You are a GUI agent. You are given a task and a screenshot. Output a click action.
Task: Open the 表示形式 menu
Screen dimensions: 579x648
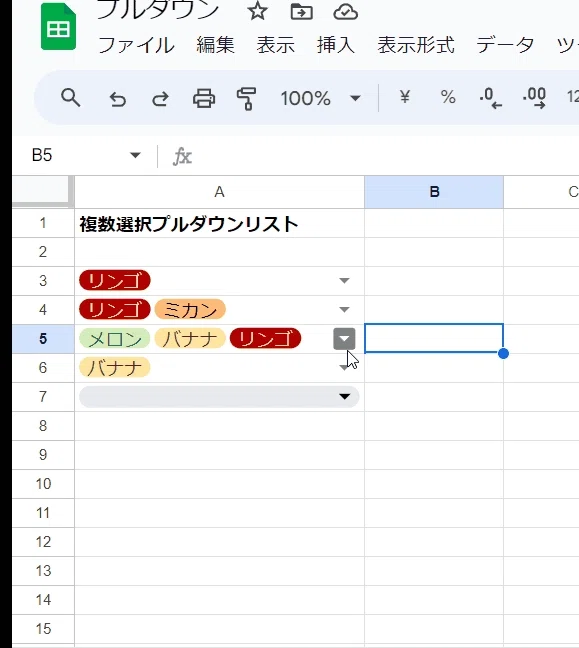(416, 45)
